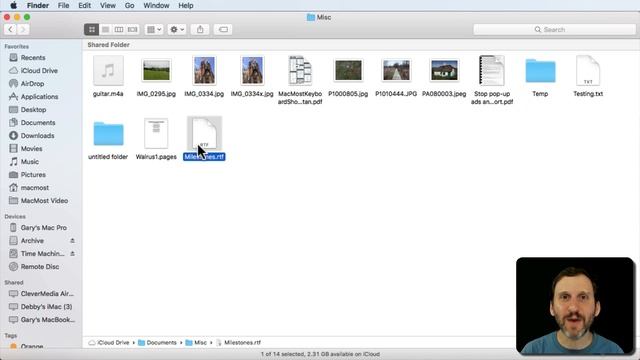Open the Finder menu
The image size is (640, 360).
click(x=38, y=5)
